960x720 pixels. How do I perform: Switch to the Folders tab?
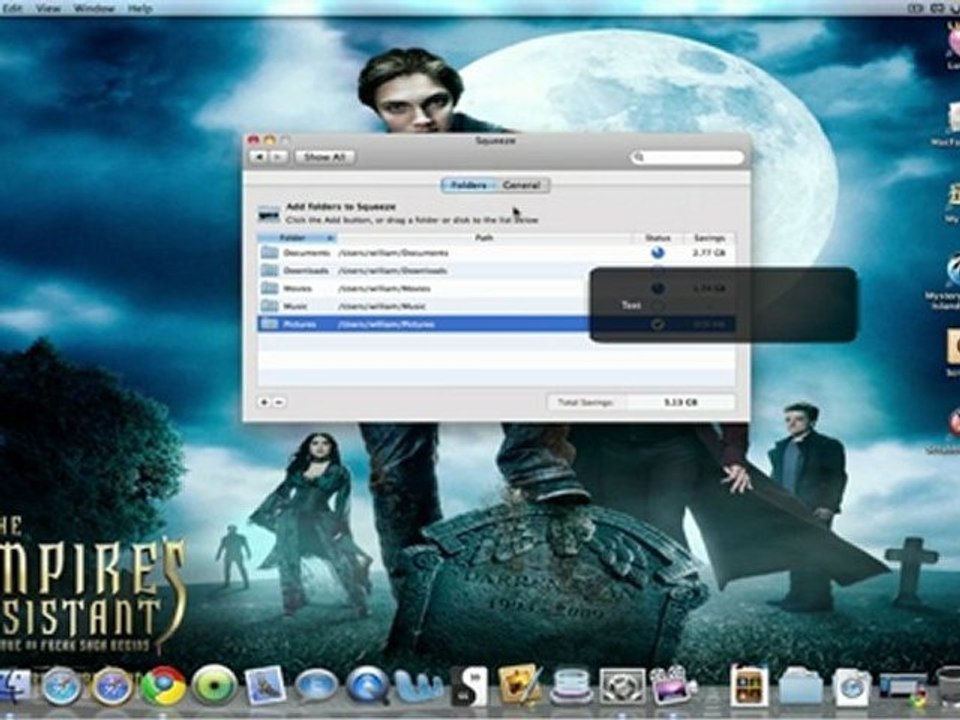coord(469,185)
